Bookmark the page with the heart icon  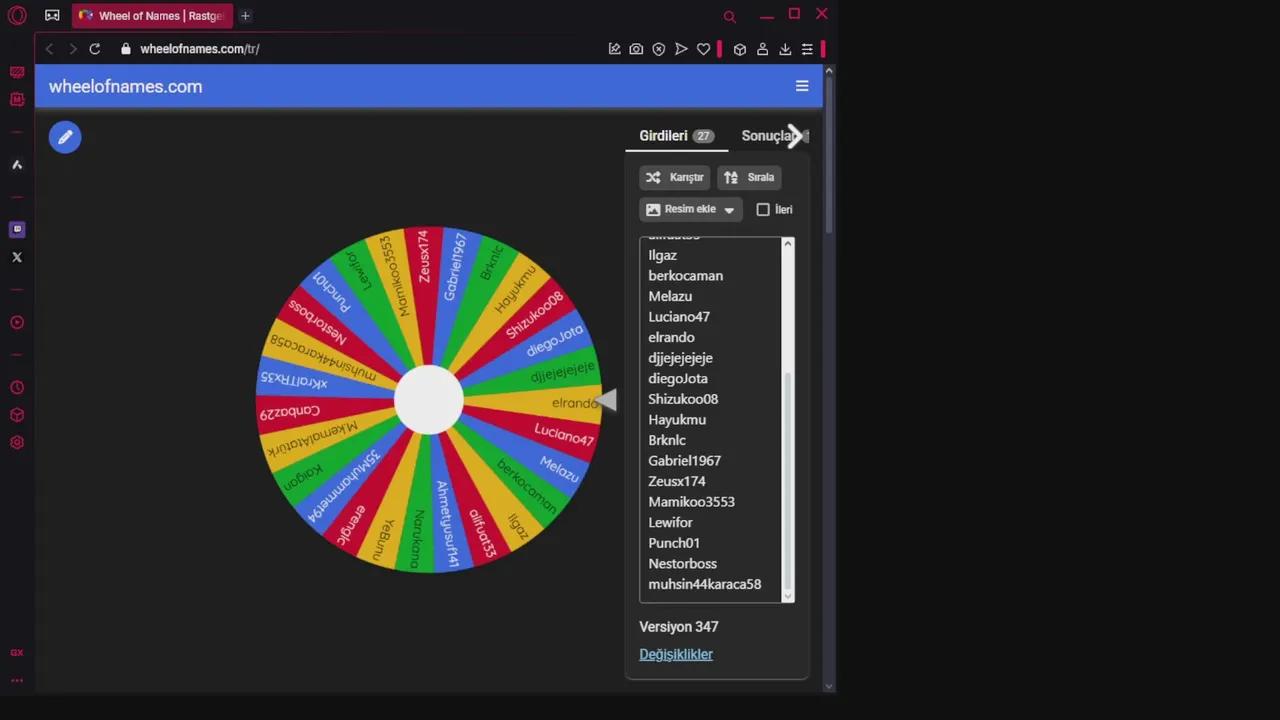[704, 49]
